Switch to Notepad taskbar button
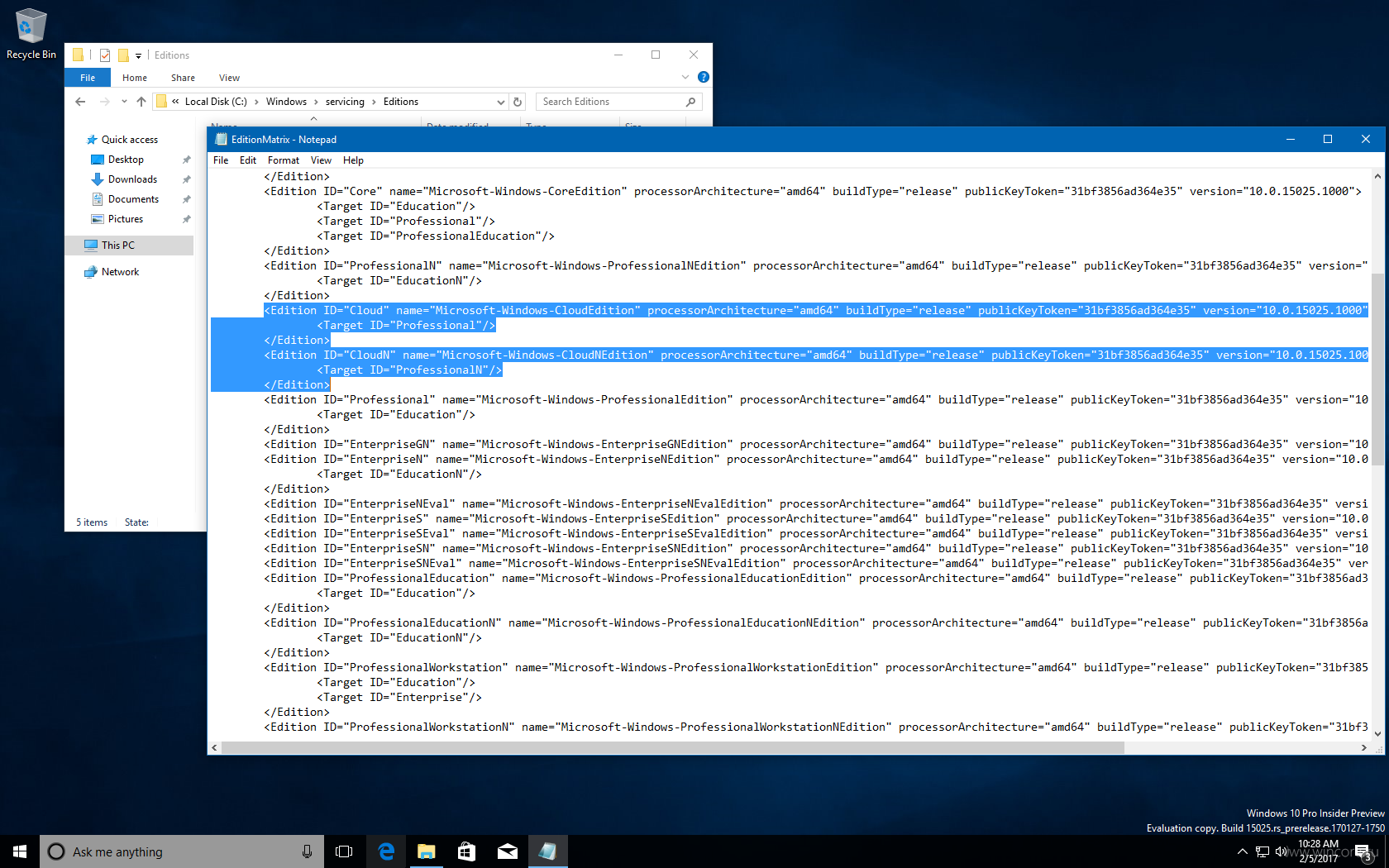 547,851
